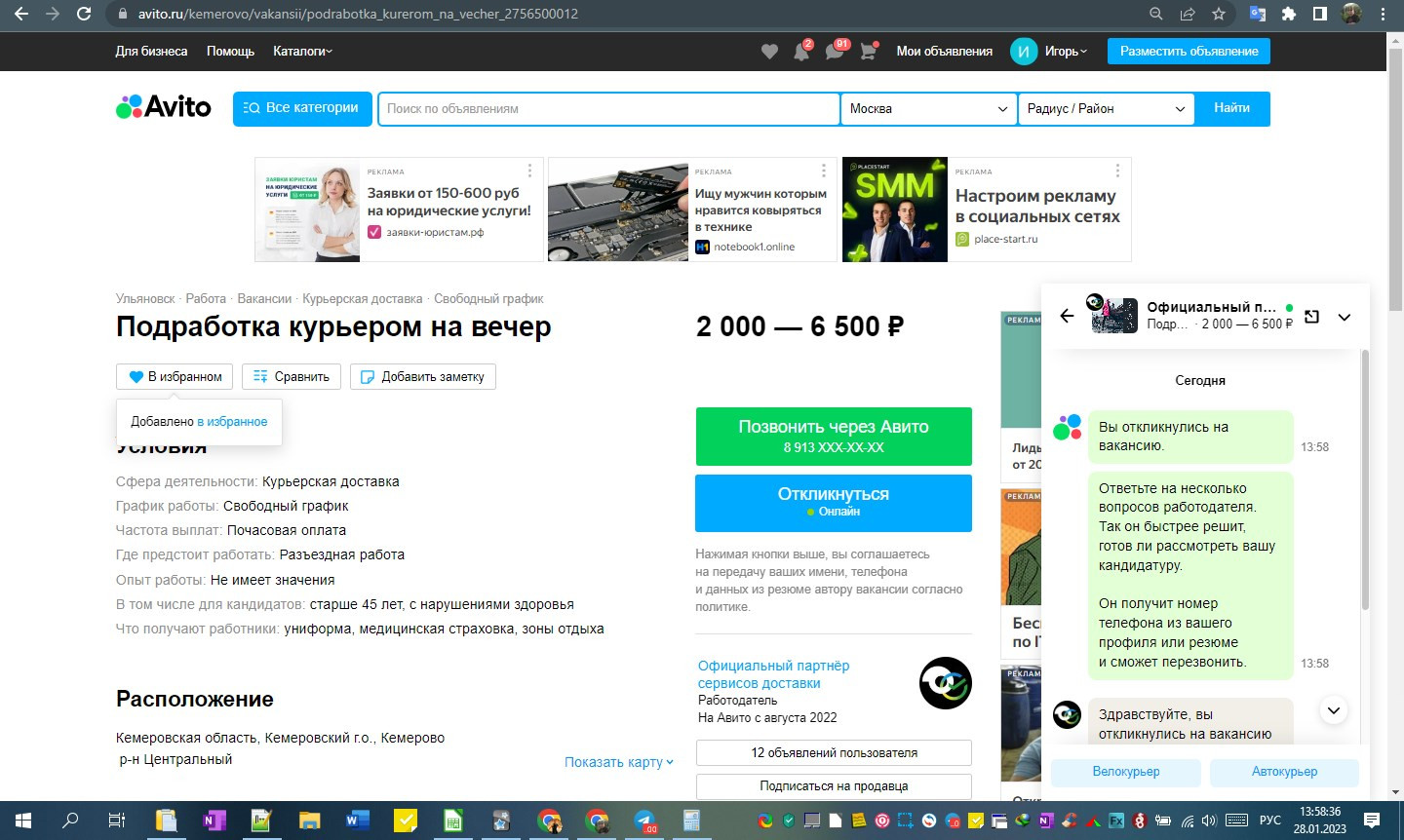Open Помощь in top menu

230,52
